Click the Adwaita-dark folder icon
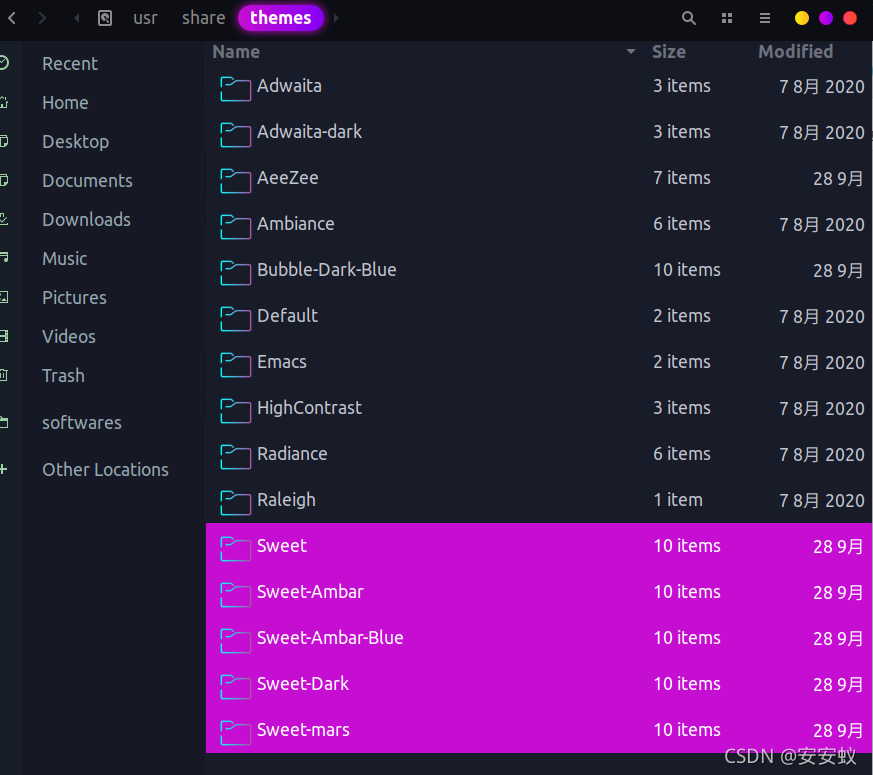Image resolution: width=873 pixels, height=775 pixels. pos(235,135)
